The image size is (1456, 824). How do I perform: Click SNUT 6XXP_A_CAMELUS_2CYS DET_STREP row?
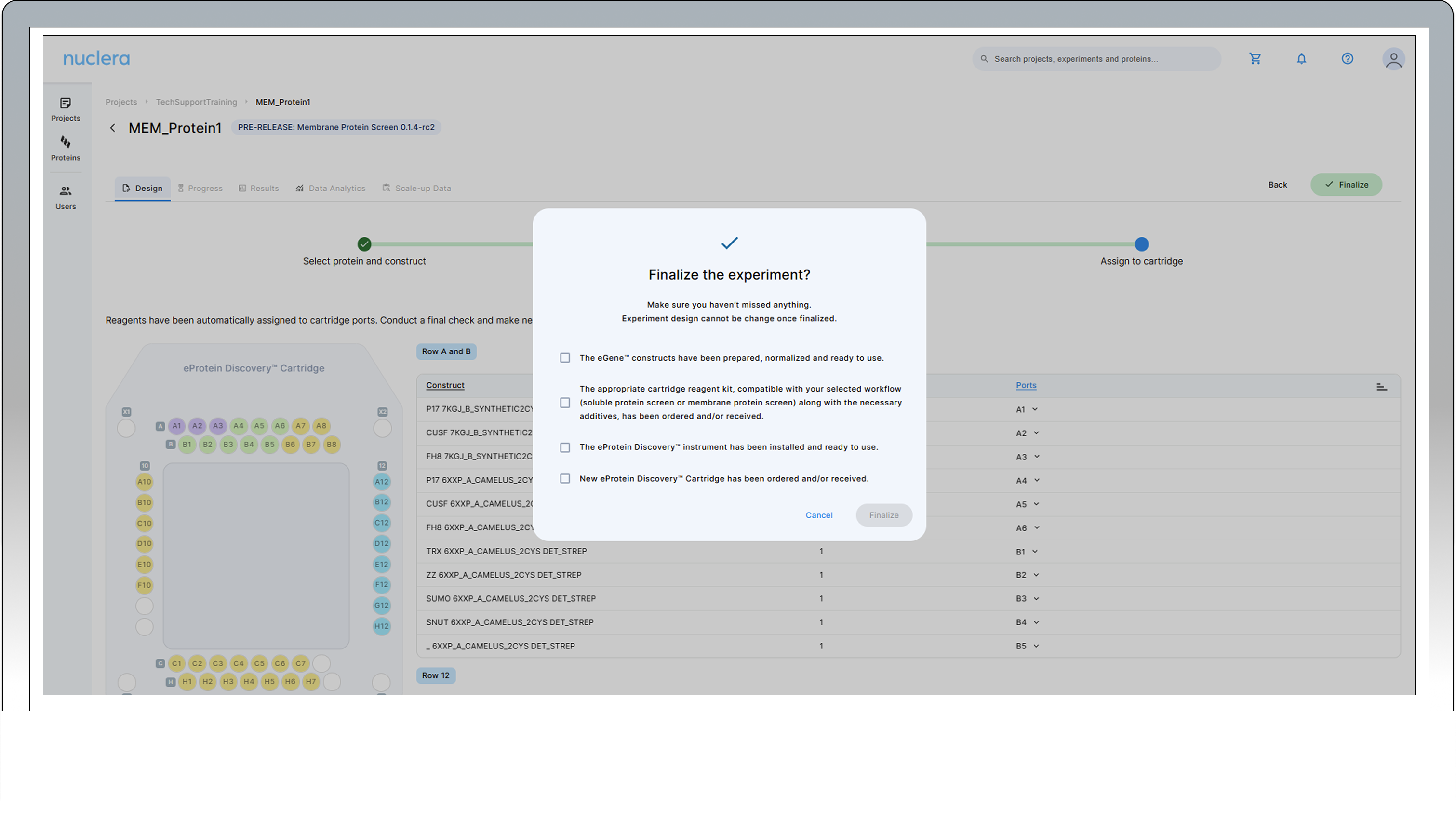tap(908, 622)
